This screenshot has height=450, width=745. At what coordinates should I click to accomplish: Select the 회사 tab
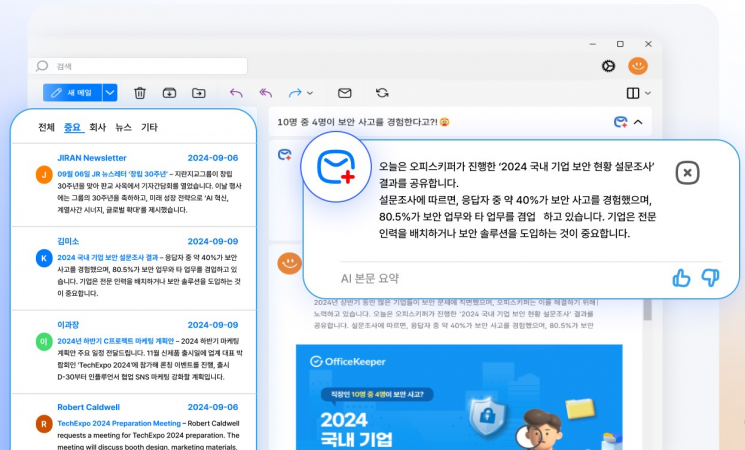pyautogui.click(x=98, y=128)
